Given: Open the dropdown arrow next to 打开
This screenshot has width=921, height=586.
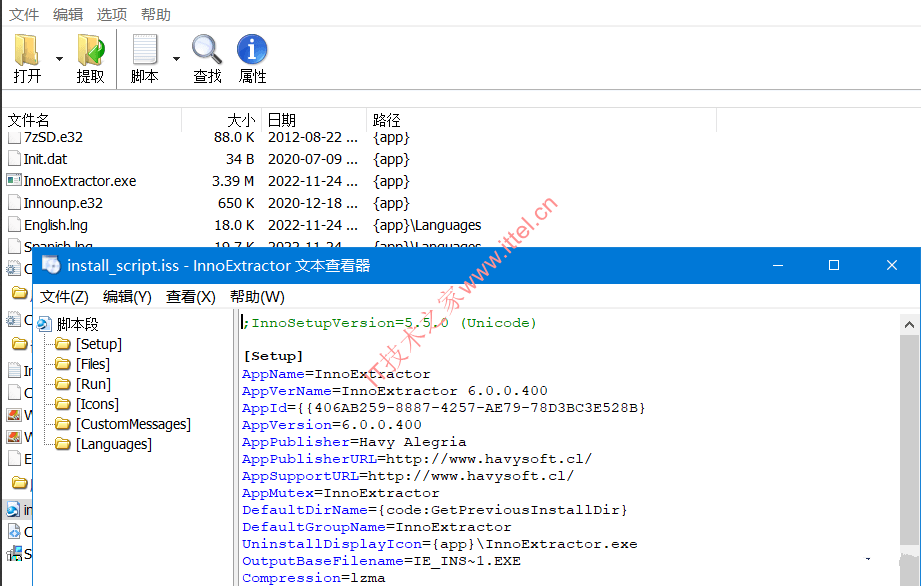Looking at the screenshot, I should tap(59, 59).
